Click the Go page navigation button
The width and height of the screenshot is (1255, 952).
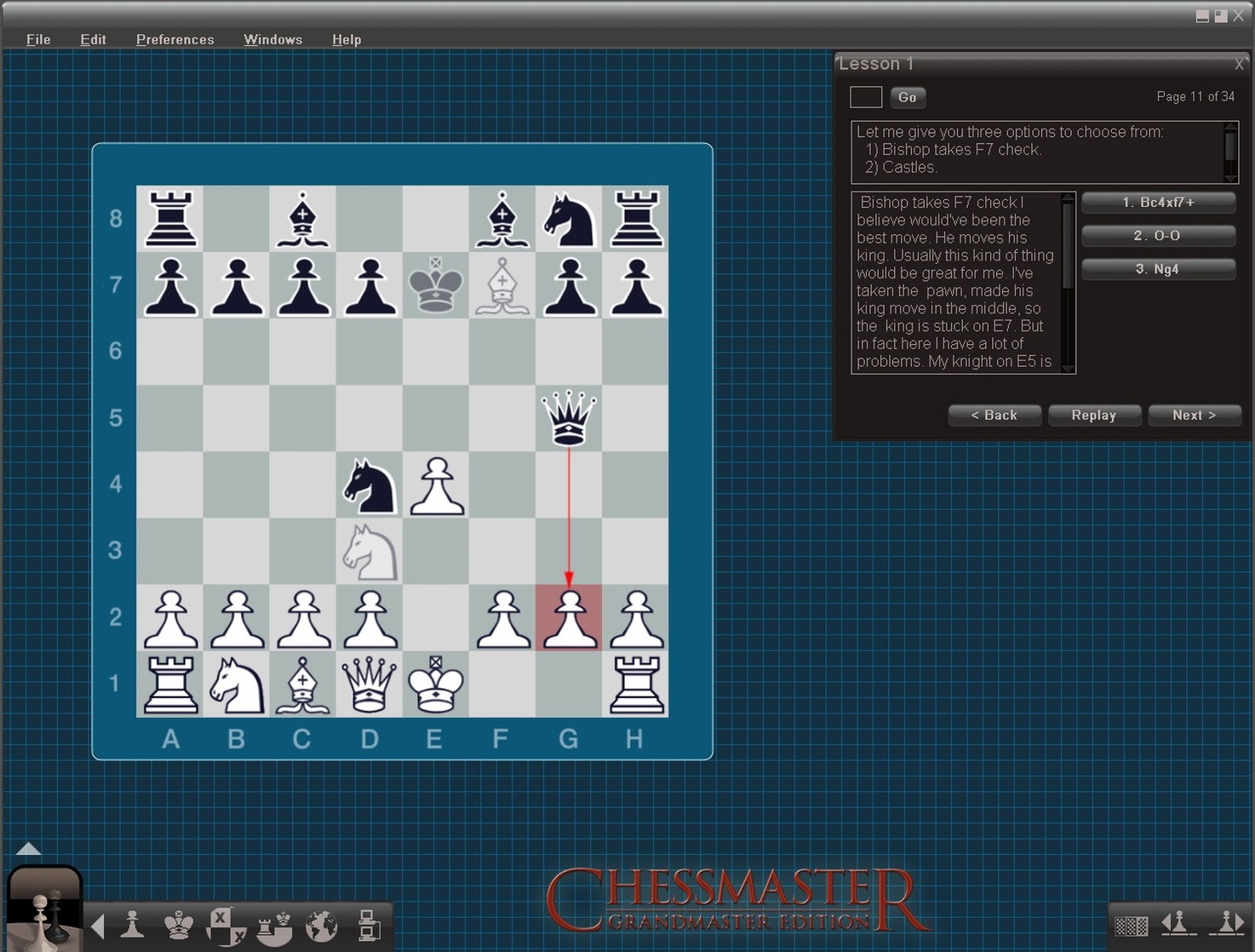908,97
